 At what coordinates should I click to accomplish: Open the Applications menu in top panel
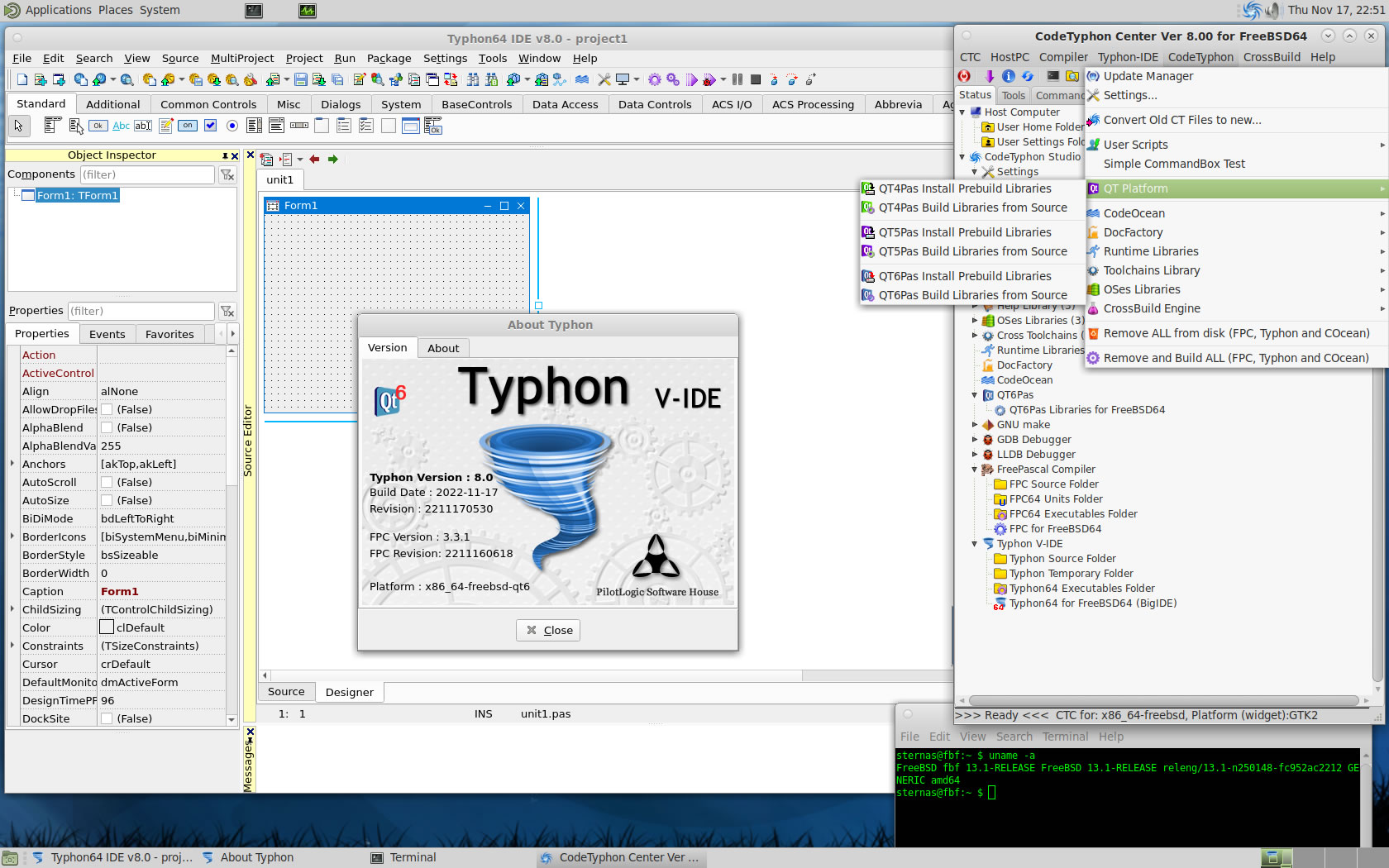click(x=58, y=10)
